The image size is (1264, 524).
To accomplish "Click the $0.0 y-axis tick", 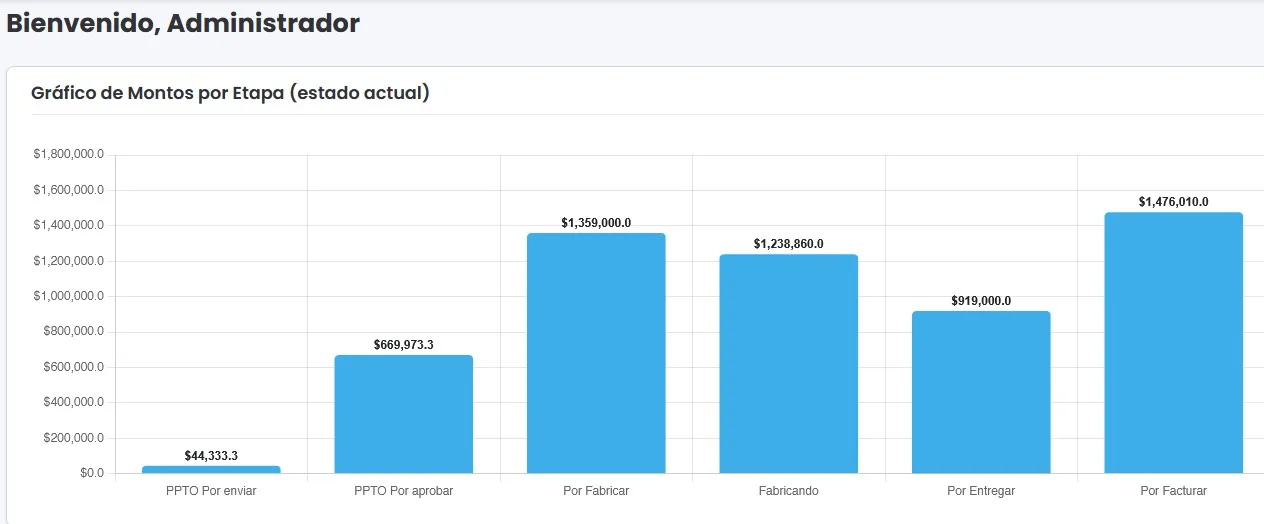I will 92,473.
